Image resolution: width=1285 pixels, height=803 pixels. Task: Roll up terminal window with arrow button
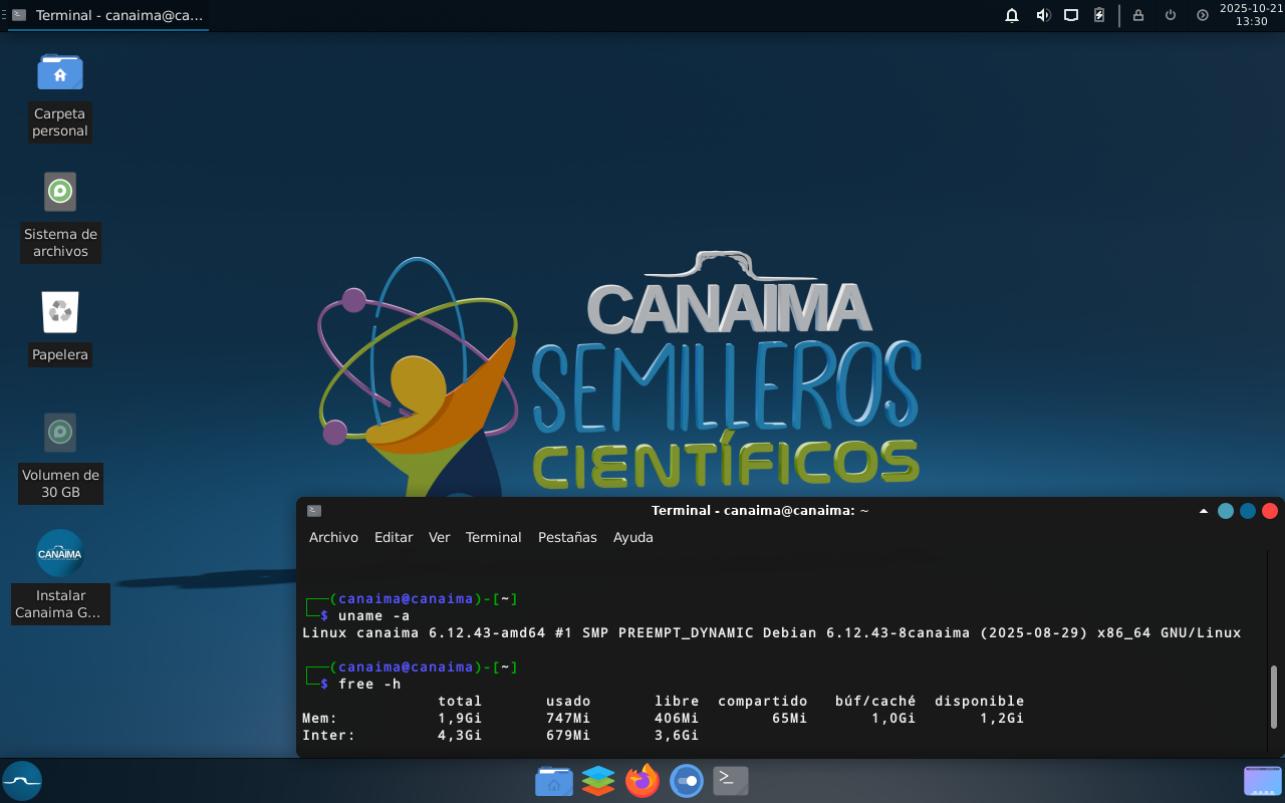(x=1203, y=511)
